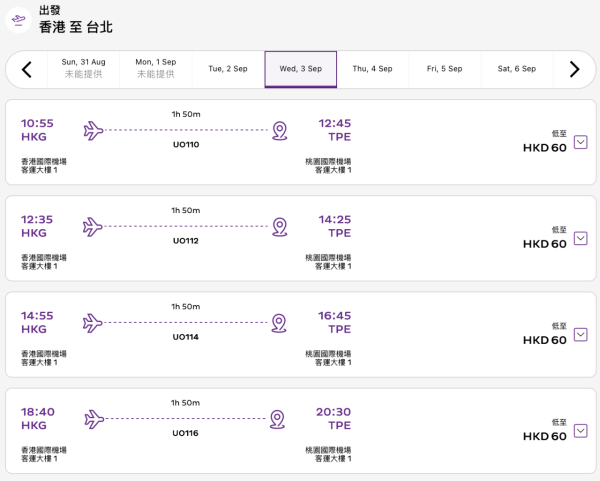The image size is (600, 481).
Task: Click departure time 14:55
Action: (x=37, y=316)
